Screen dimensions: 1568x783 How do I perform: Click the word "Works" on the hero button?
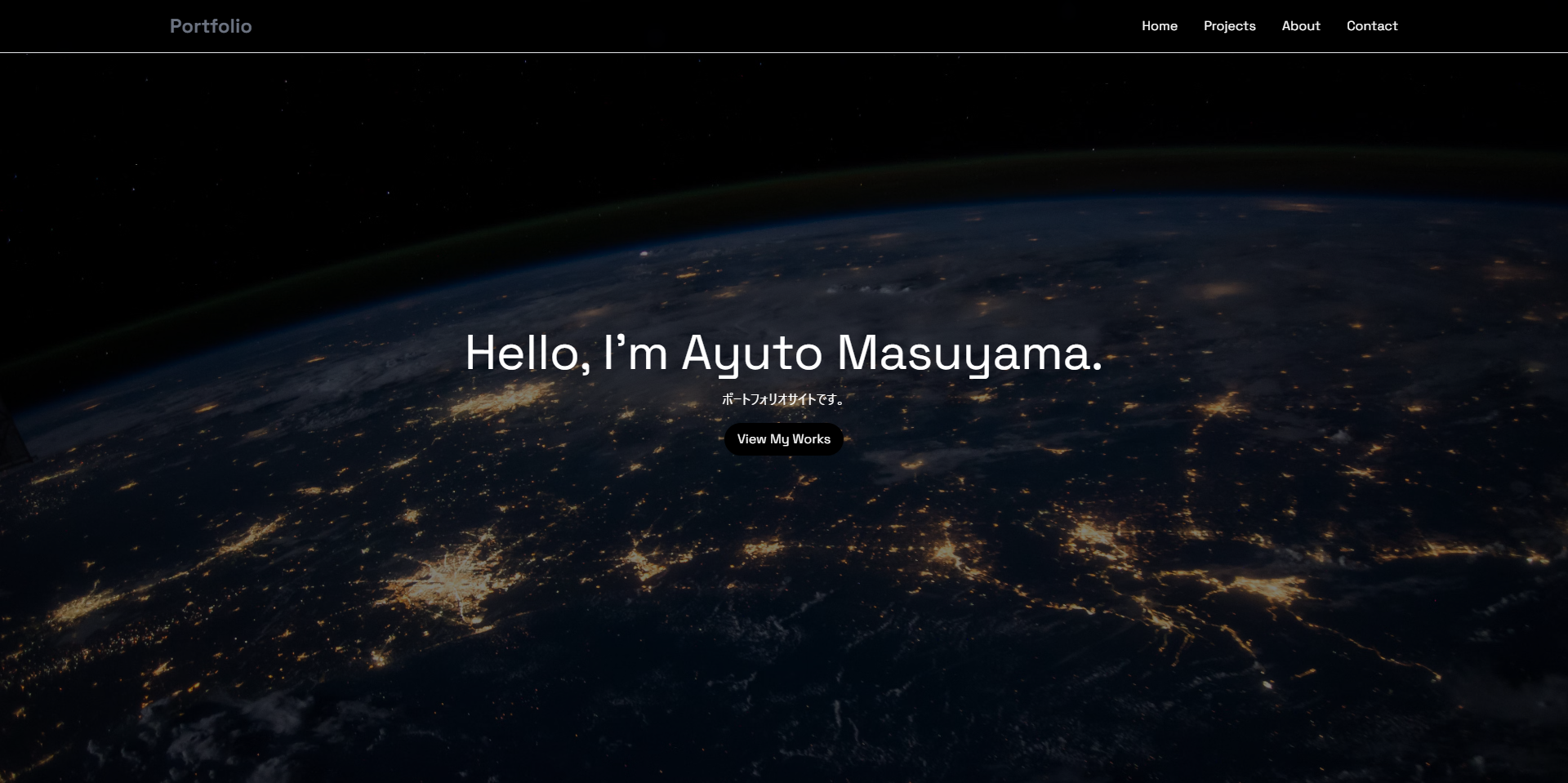pos(811,439)
